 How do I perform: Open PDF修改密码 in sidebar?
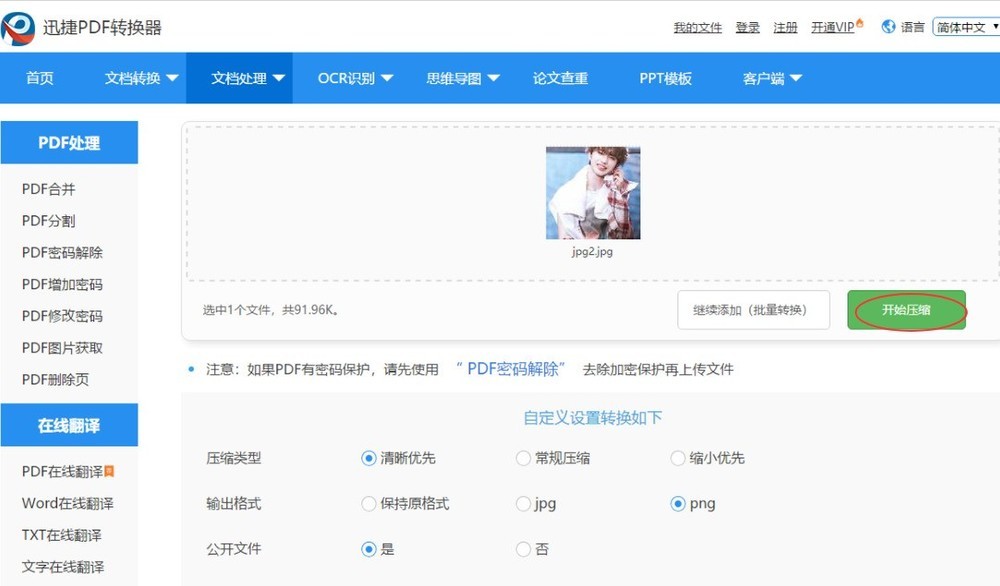pyautogui.click(x=62, y=316)
